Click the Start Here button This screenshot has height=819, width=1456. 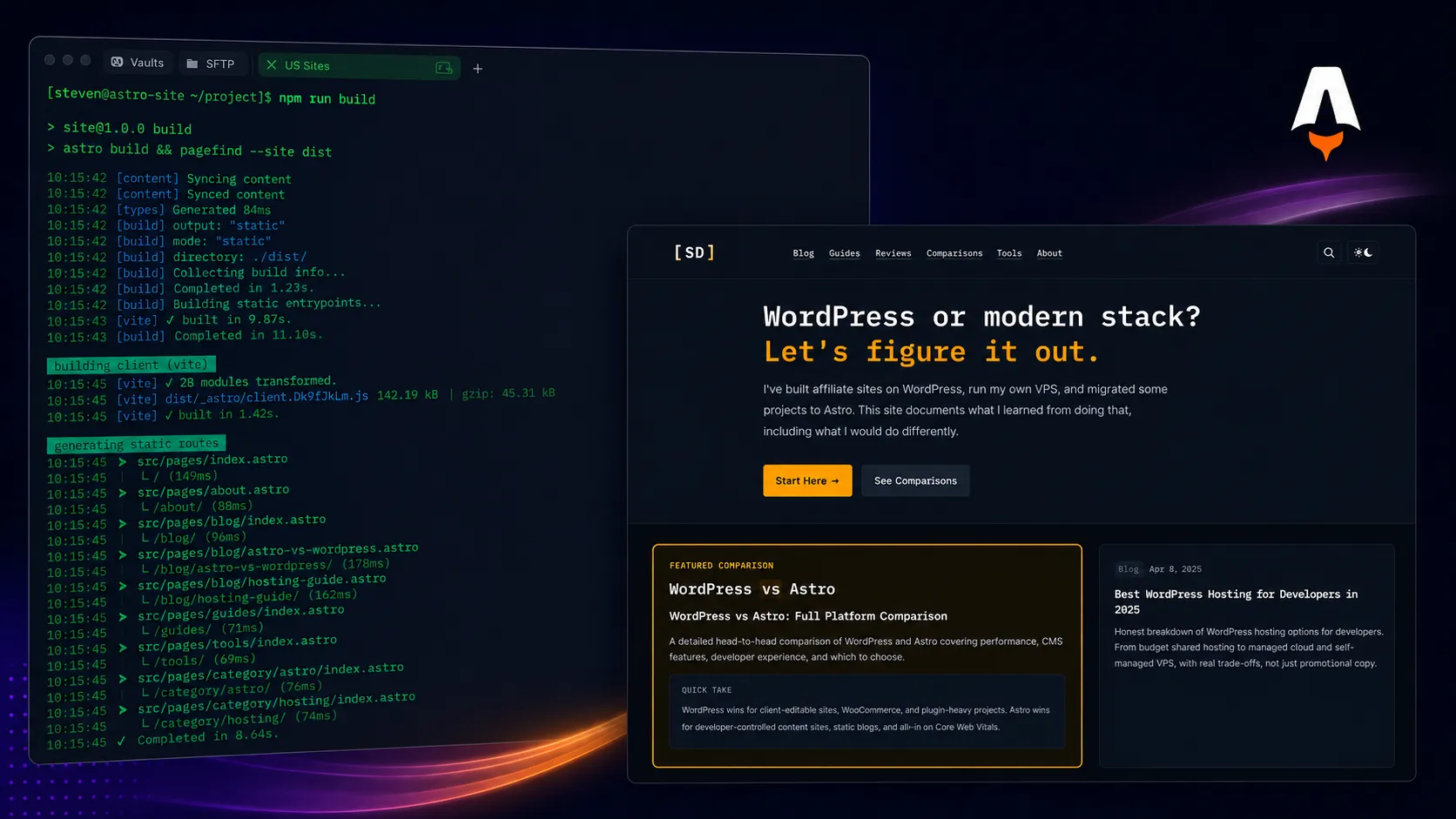coord(807,480)
